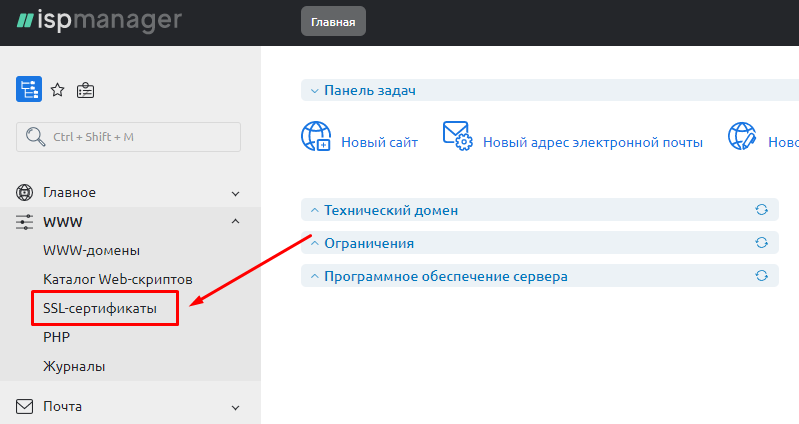Open WWW-домены menu item
Viewport: 799px width, 424px height.
click(x=92, y=250)
